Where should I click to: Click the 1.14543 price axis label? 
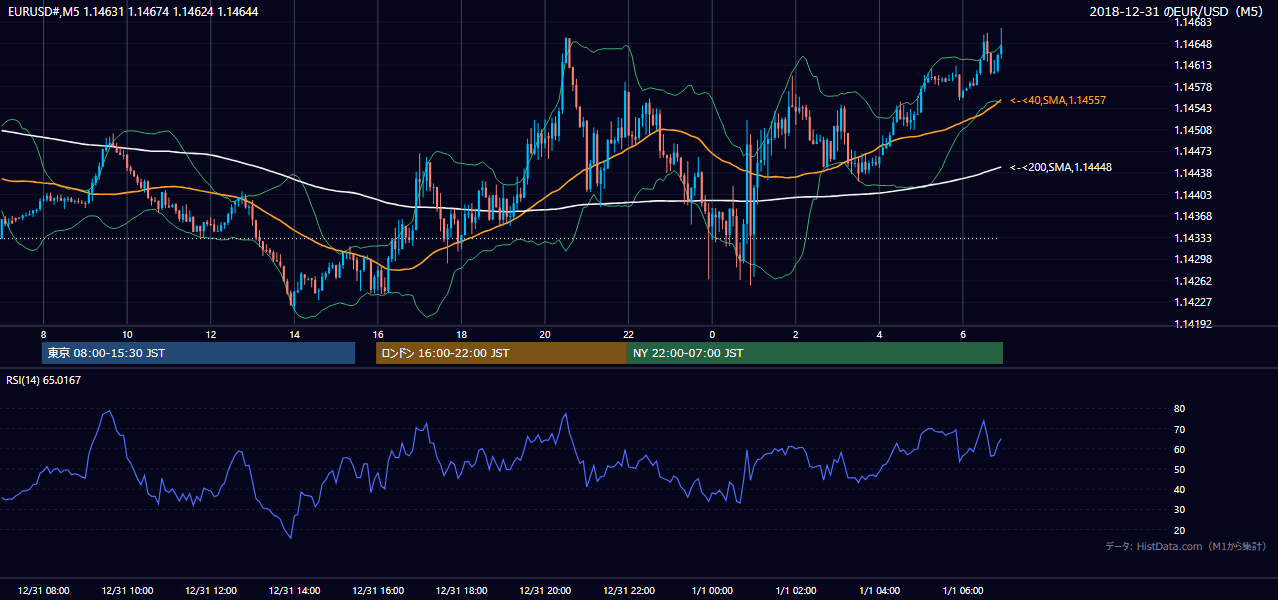point(1193,108)
